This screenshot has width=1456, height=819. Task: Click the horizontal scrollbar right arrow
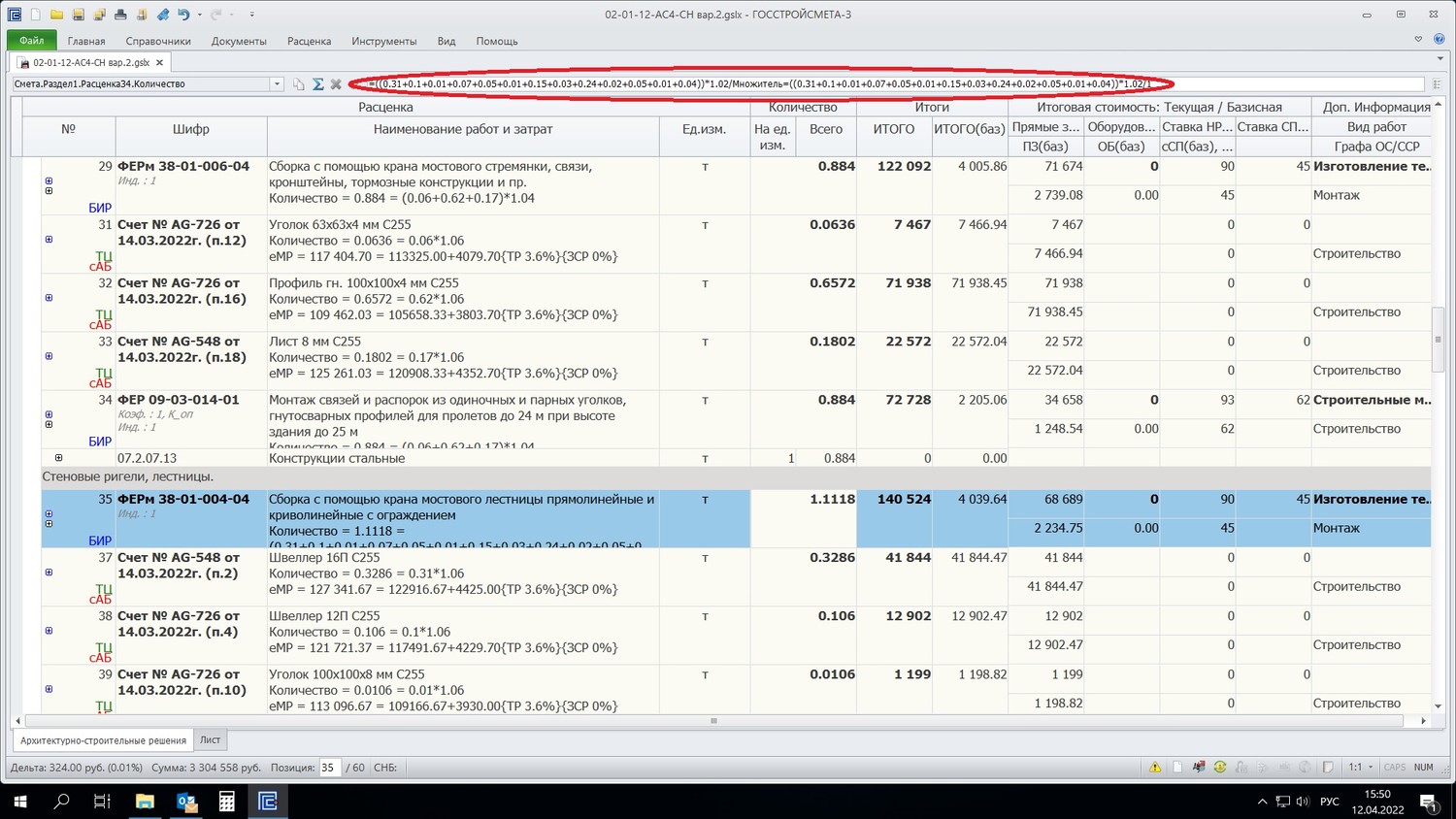coord(1423,721)
